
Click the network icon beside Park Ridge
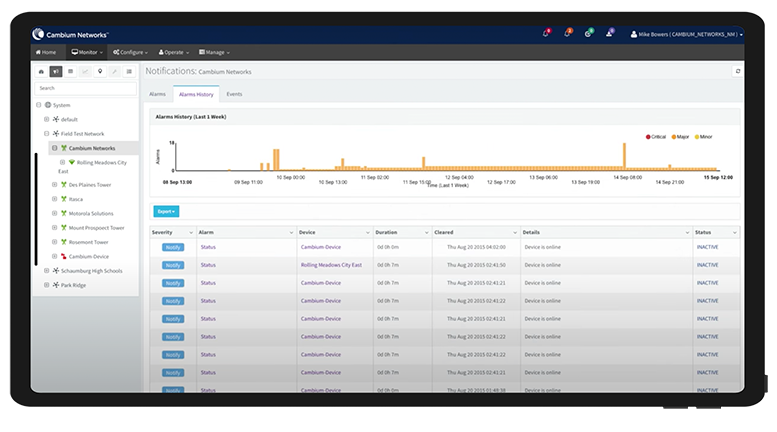[56, 285]
